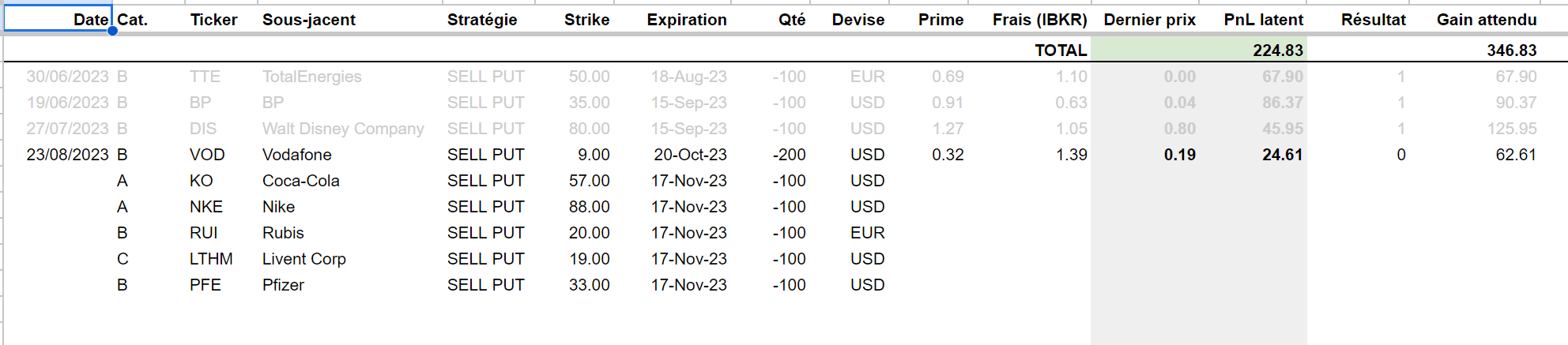This screenshot has width=1568, height=345.
Task: Click the green total cell 224.83
Action: click(1199, 50)
